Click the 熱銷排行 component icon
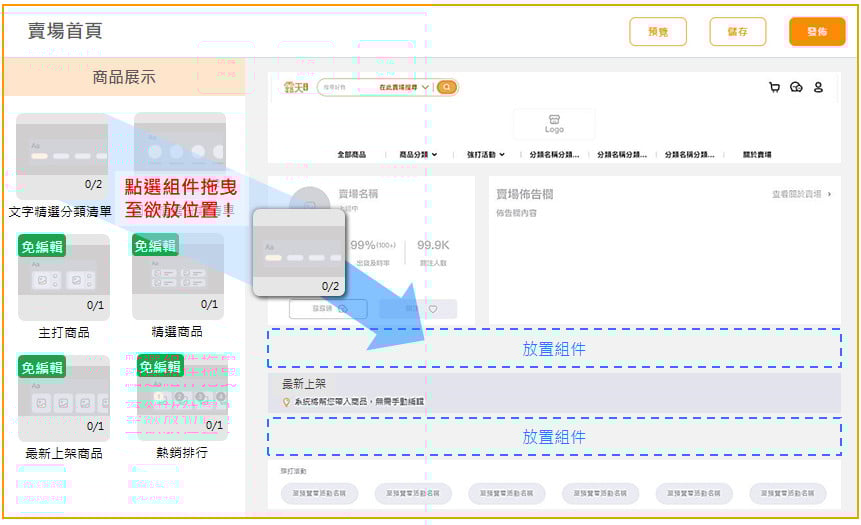Viewport: 861px width, 525px height. [x=180, y=397]
